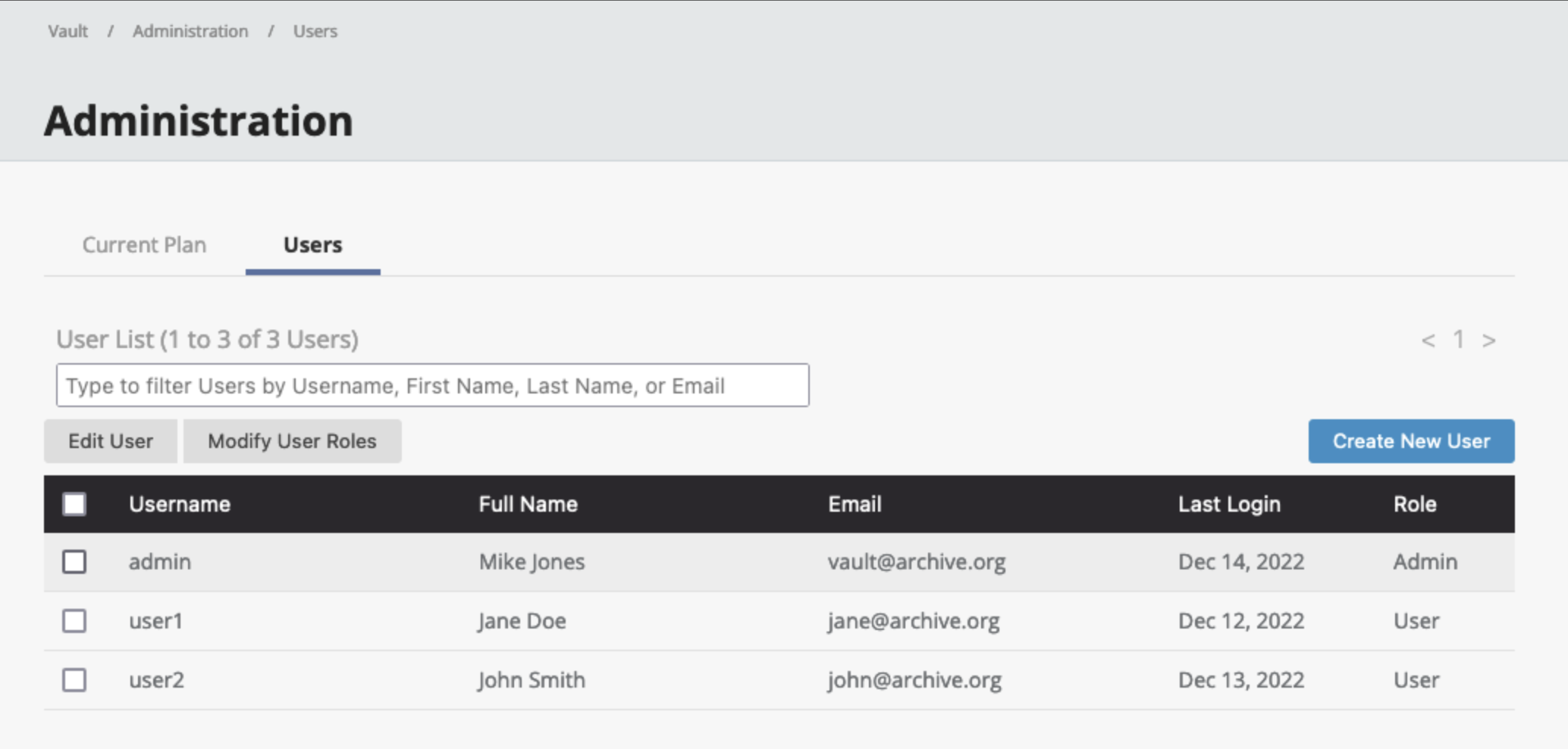This screenshot has height=749, width=1568.
Task: Switch to the Current Plan tab
Action: (x=144, y=245)
